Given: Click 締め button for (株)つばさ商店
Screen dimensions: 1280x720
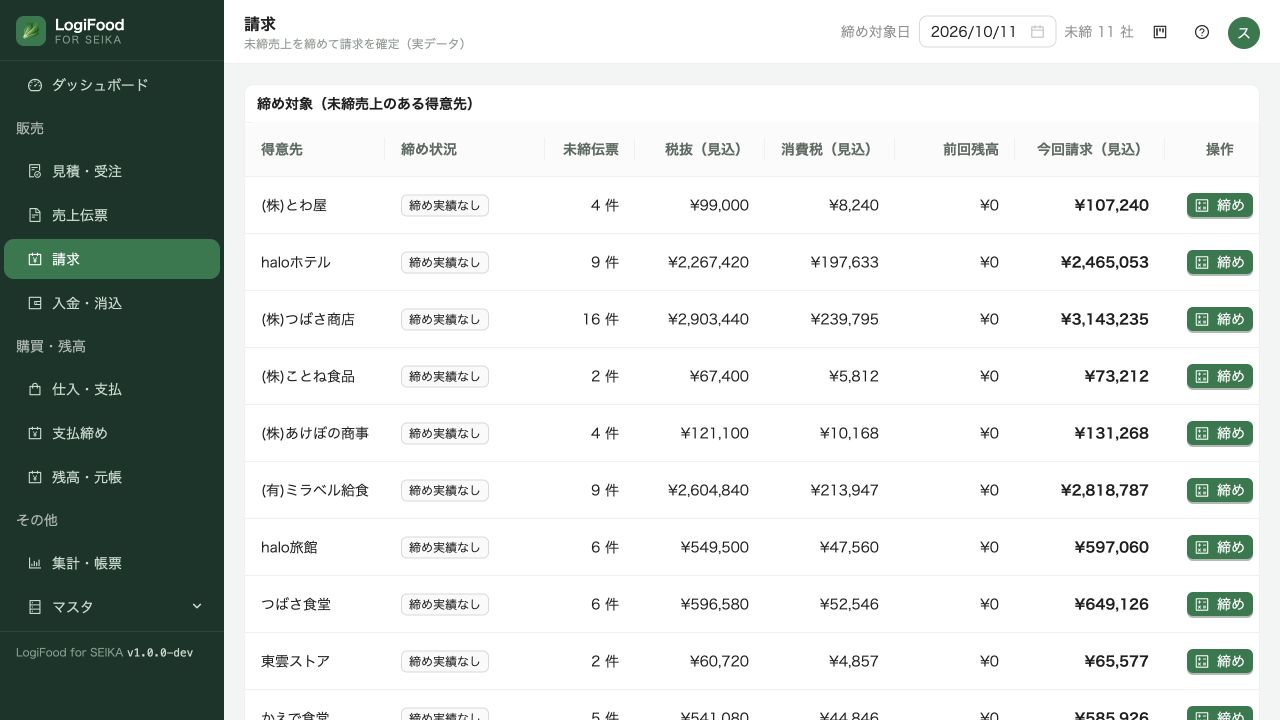Looking at the screenshot, I should [1220, 319].
